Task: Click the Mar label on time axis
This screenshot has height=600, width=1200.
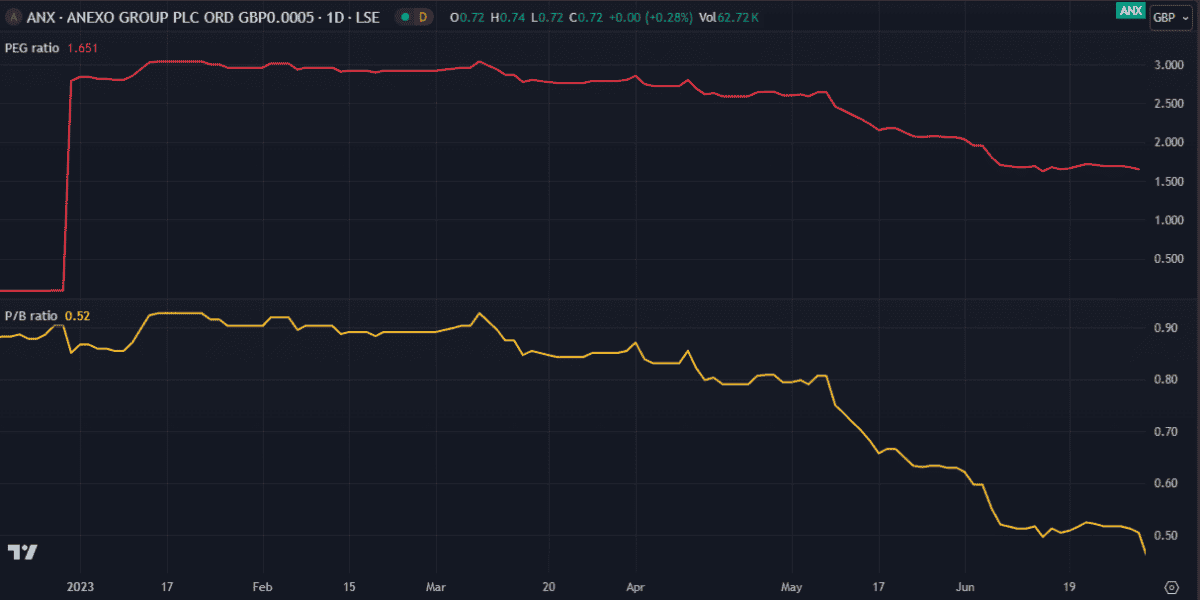Action: 436,586
